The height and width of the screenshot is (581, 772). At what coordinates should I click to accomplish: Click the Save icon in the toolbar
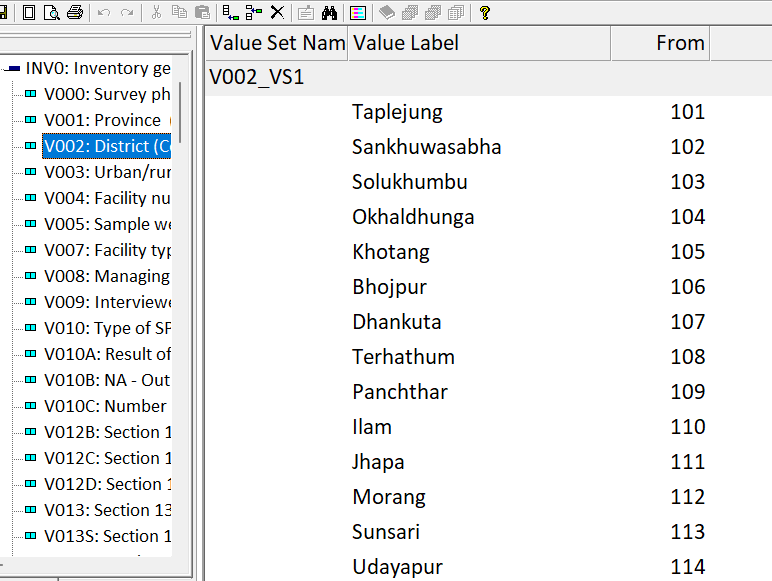4,12
